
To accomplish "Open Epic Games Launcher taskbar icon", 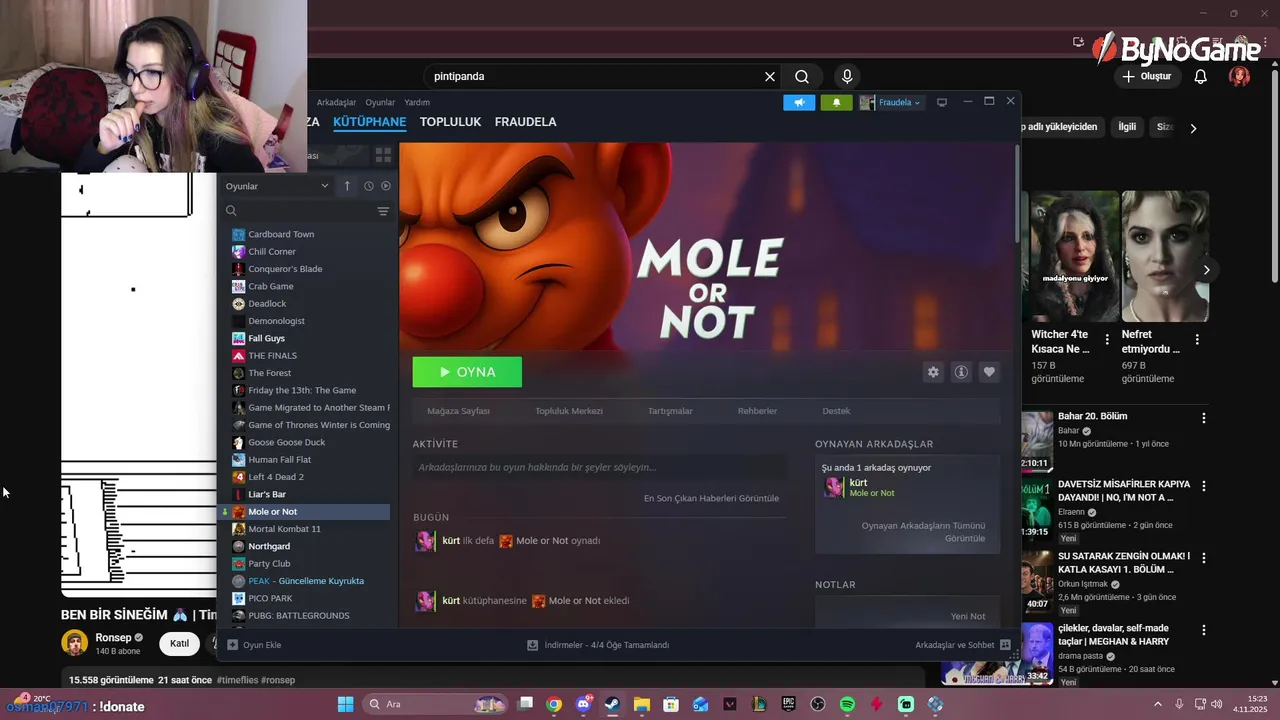I will (x=789, y=704).
